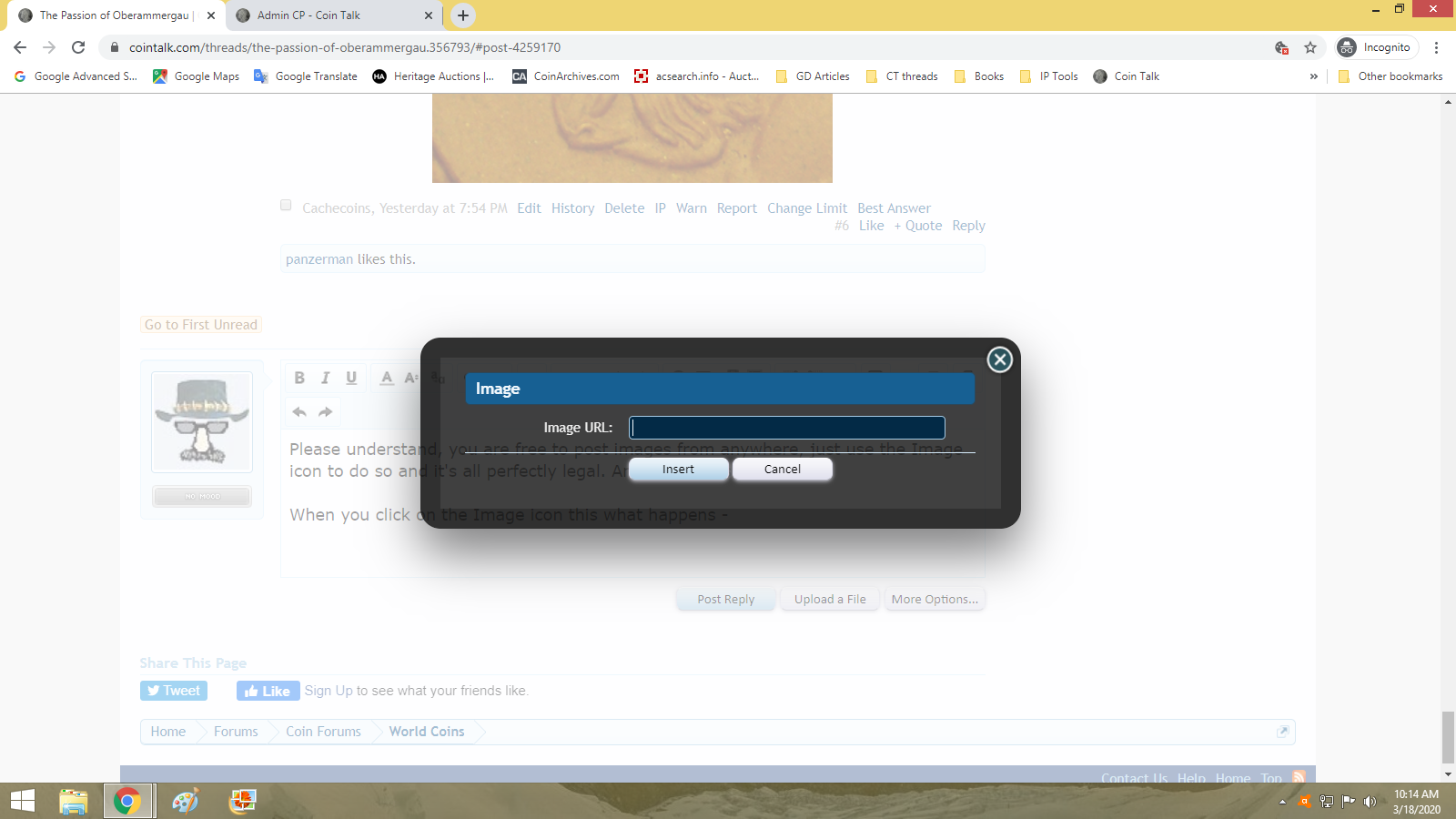
Task: Expand Other bookmarks folder
Action: [1390, 76]
